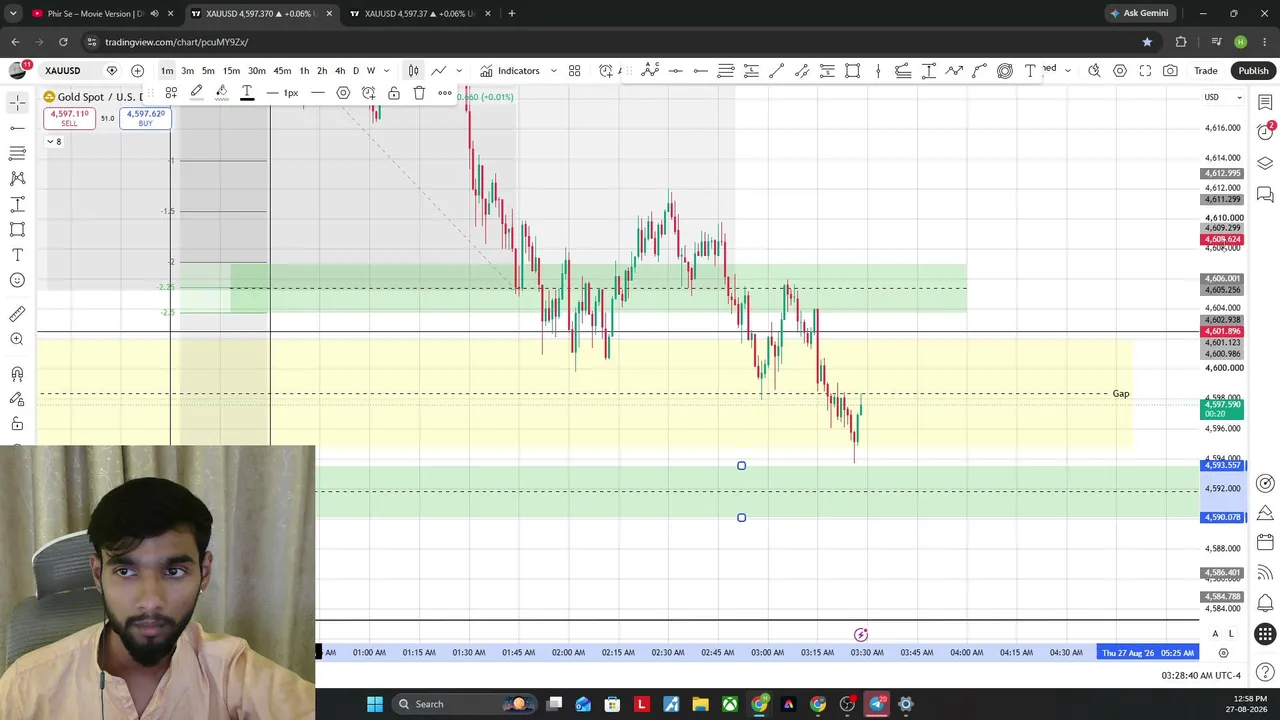Viewport: 1280px width, 720px height.
Task: Click the SELL 4,597.11 button
Action: (x=69, y=118)
